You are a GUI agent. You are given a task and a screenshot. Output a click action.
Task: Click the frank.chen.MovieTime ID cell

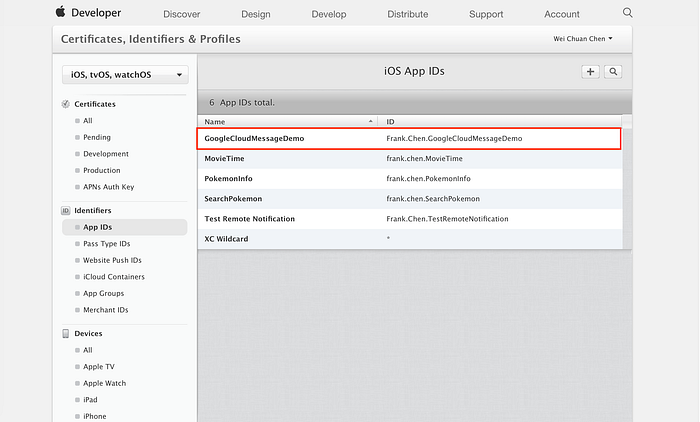[425, 159]
